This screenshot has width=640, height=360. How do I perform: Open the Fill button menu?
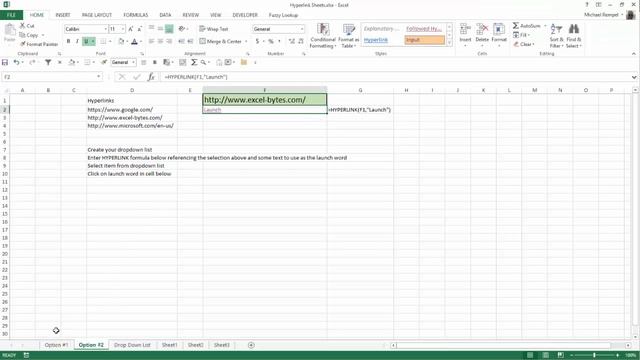[521, 35]
